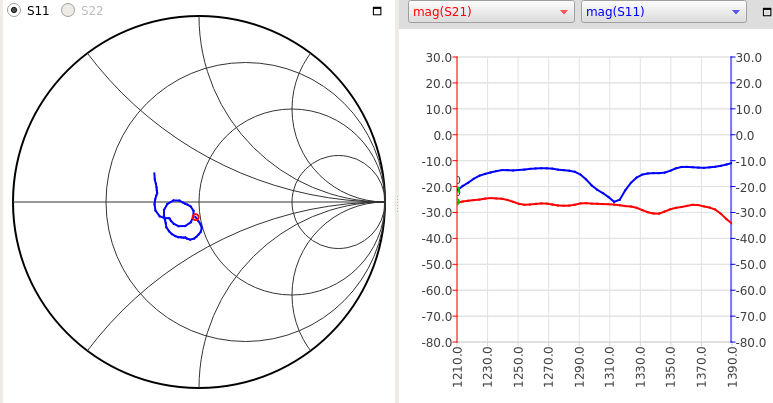Click the red marker on Smith chart

coord(196,217)
